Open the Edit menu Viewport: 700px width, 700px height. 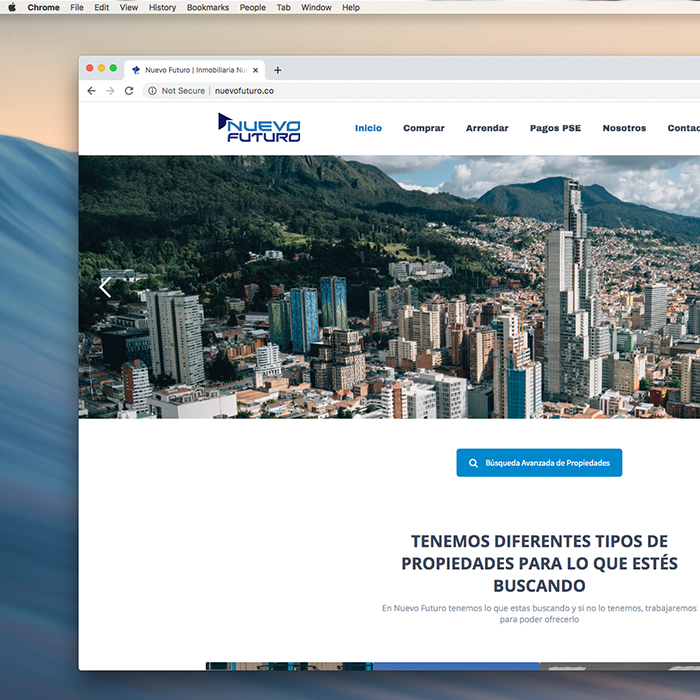(x=101, y=8)
